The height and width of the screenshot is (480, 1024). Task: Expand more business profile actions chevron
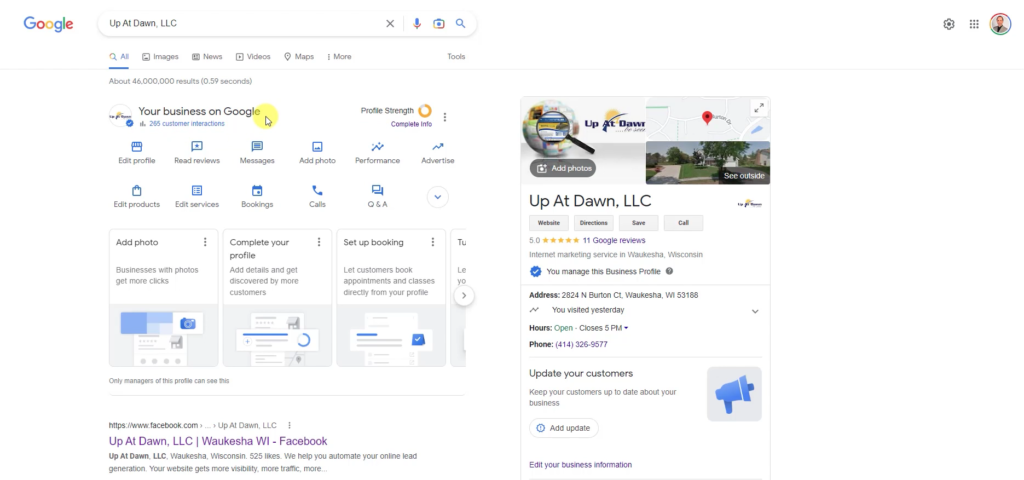438,197
